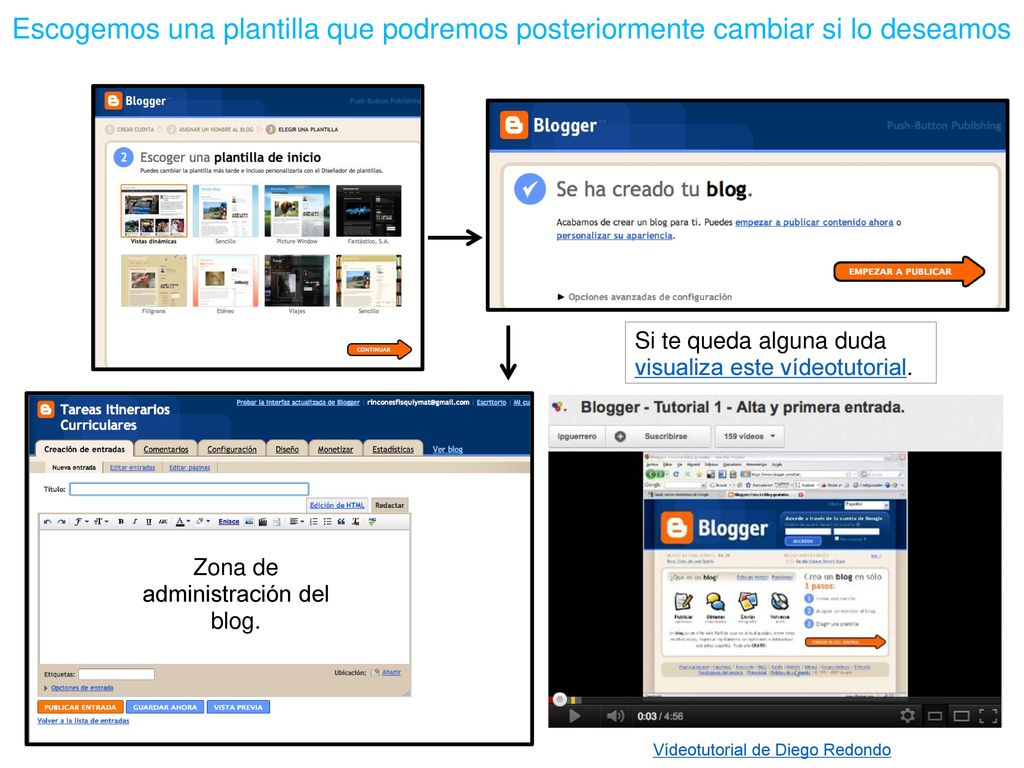Open the Editar entradas sub-tab
Image resolution: width=1024 pixels, height=768 pixels.
[133, 468]
